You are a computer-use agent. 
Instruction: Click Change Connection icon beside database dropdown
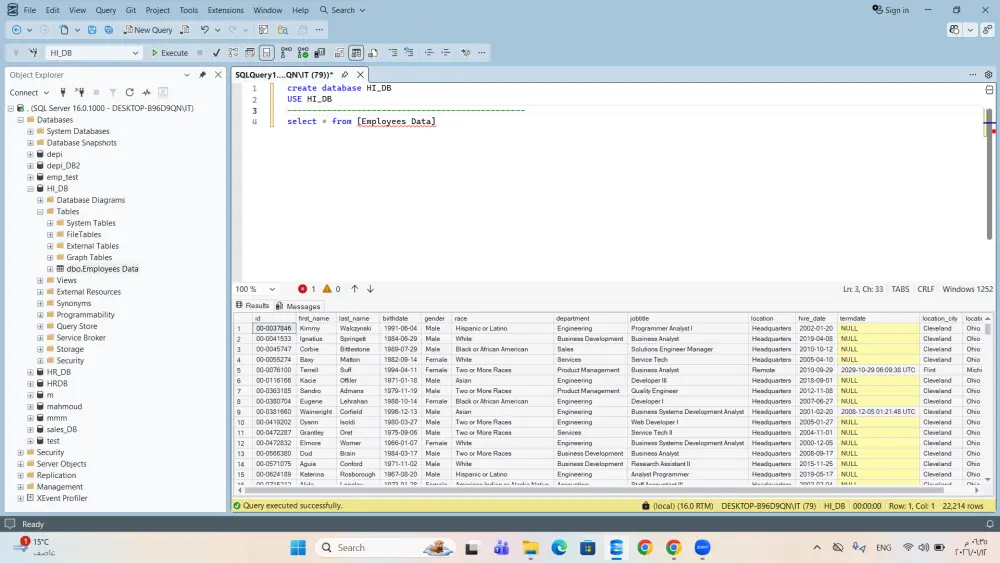[x=33, y=53]
